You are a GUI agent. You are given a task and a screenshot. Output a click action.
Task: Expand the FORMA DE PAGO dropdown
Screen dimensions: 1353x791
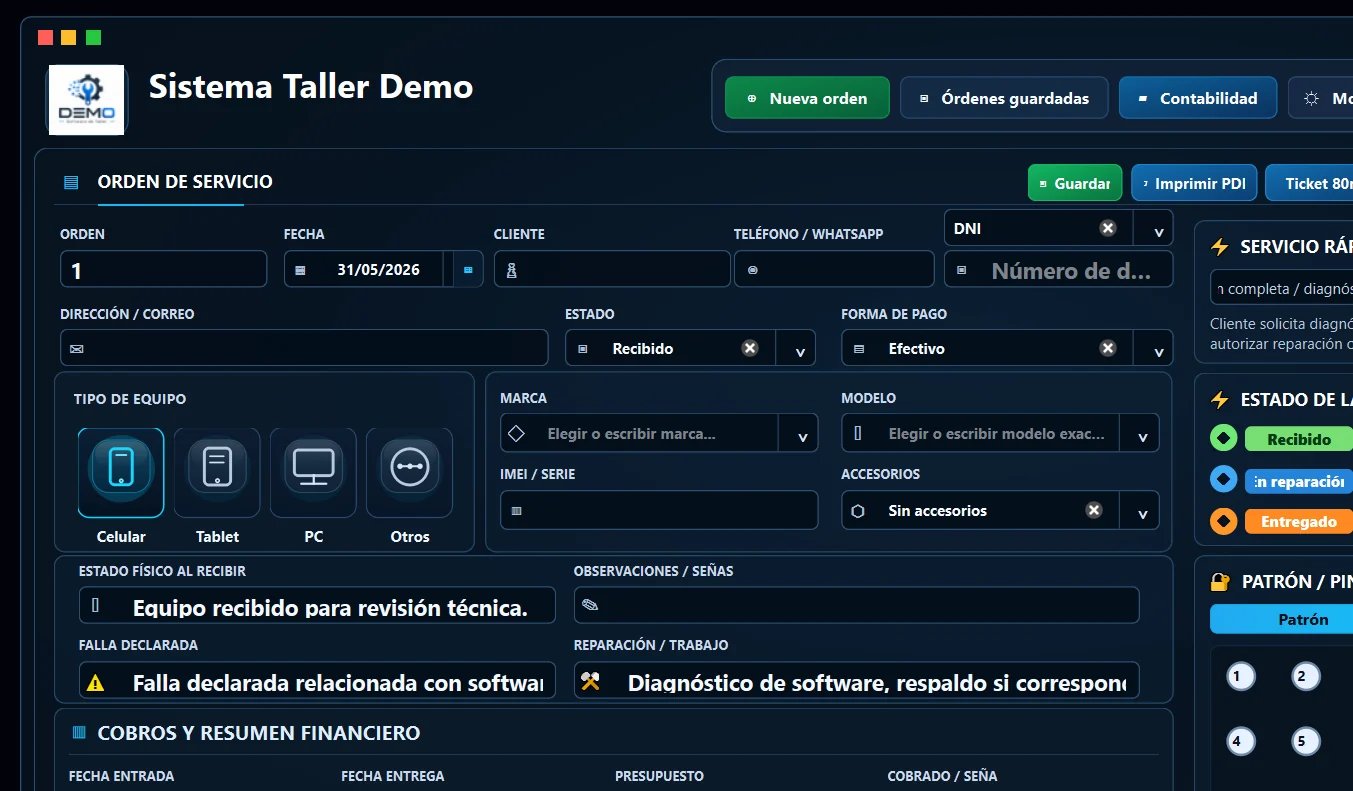(x=1158, y=349)
